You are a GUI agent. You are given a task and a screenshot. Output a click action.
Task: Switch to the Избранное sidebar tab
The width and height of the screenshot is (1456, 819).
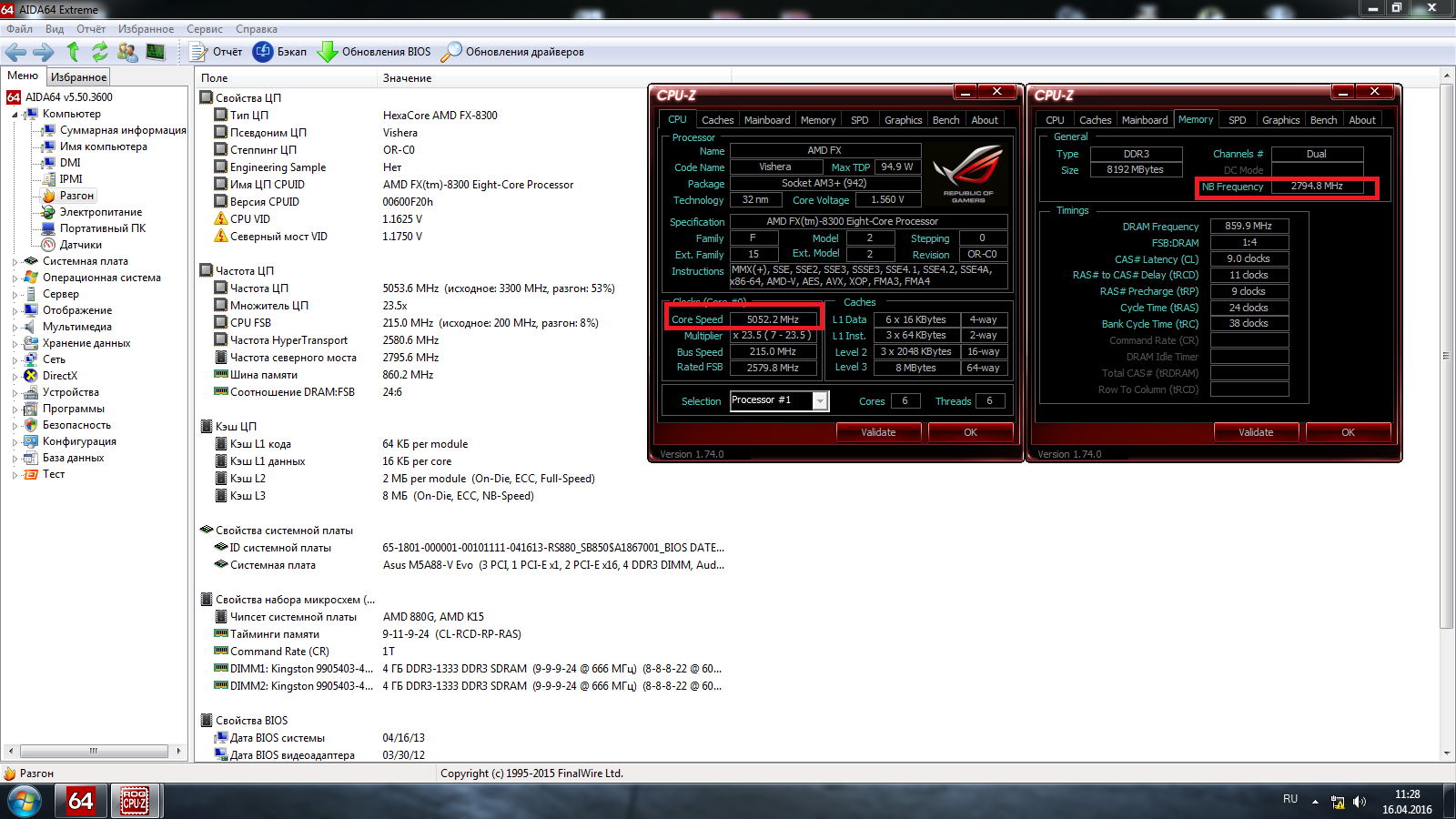click(78, 77)
